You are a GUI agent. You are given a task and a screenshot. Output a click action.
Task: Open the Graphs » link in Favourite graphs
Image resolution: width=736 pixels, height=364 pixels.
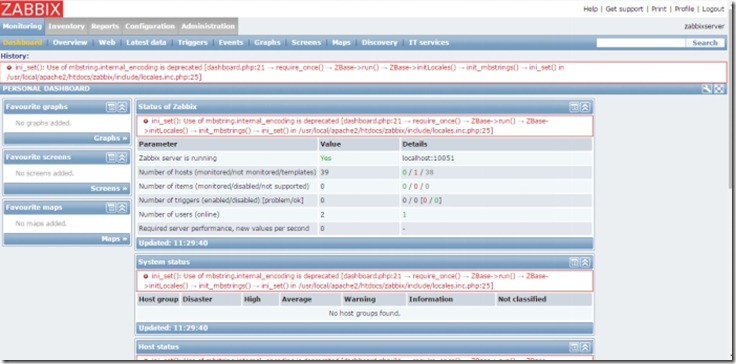[x=111, y=138]
